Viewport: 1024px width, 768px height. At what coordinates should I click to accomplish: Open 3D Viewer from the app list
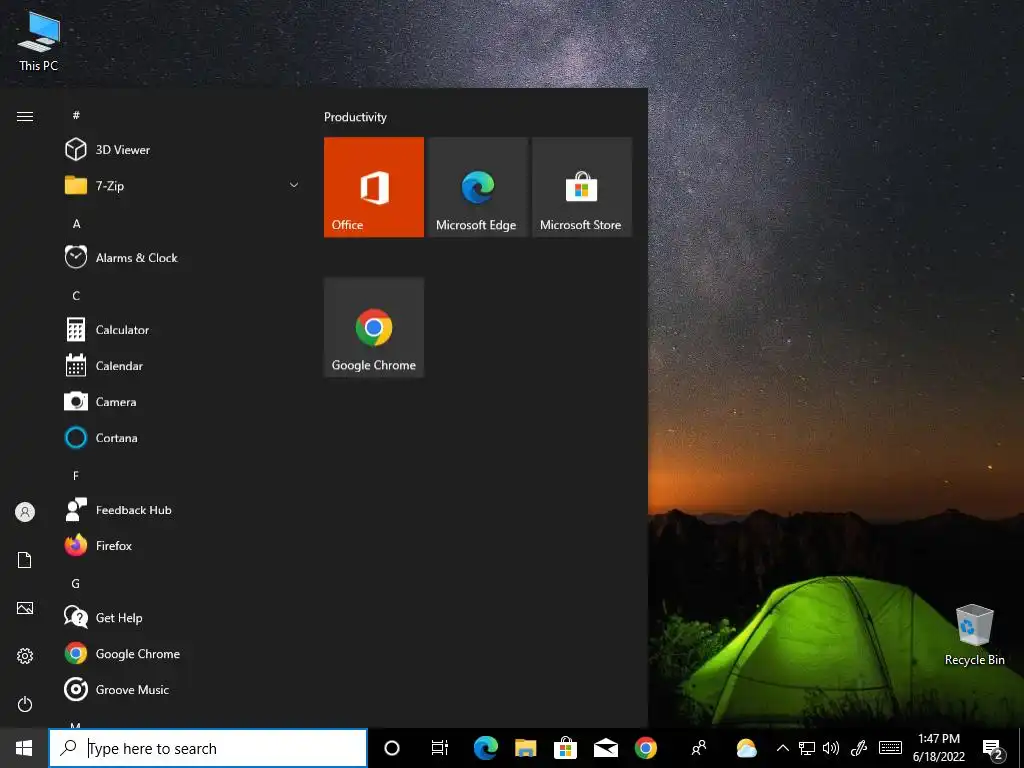183,150
